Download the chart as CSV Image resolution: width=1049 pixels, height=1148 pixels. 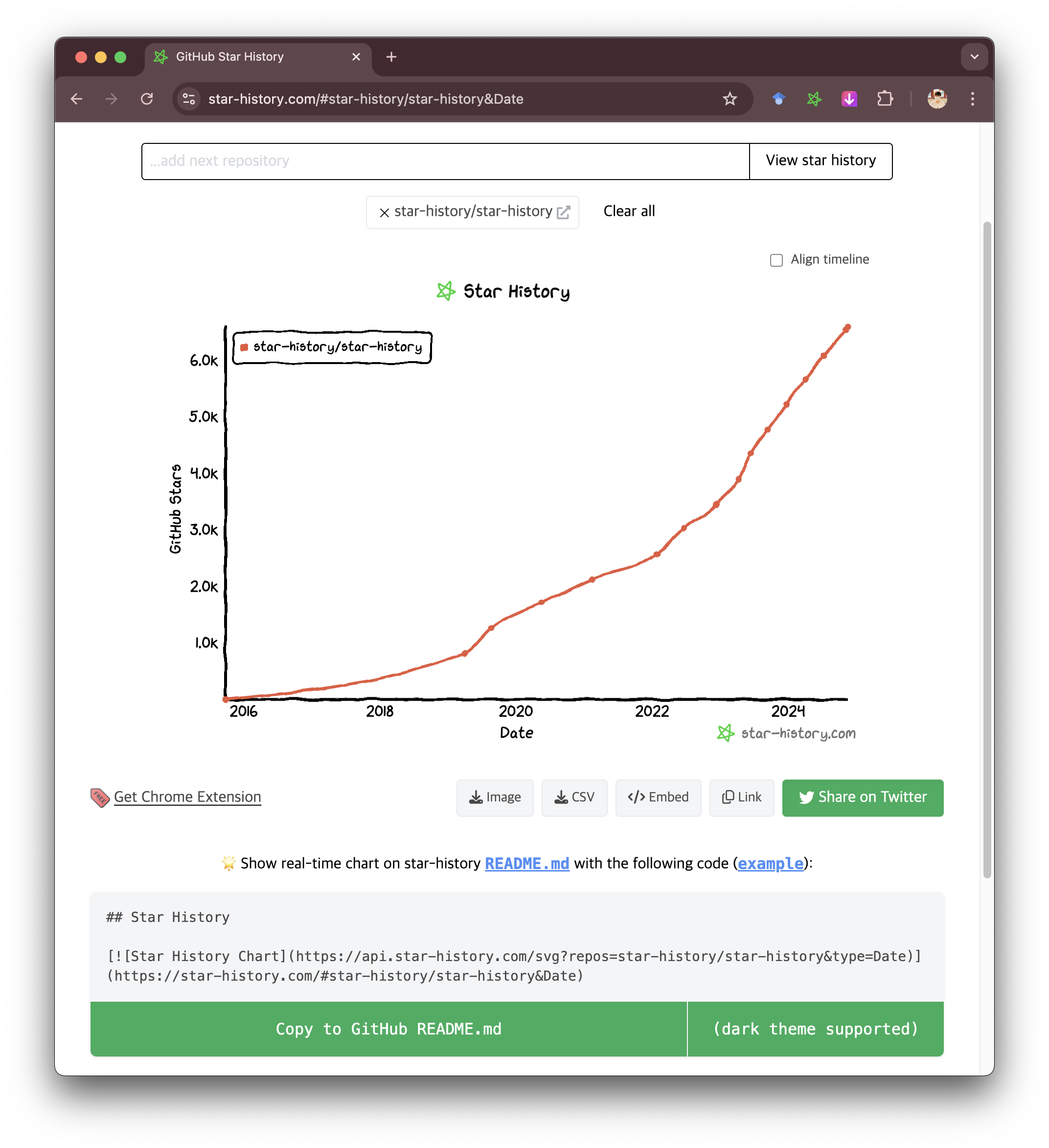coord(574,797)
